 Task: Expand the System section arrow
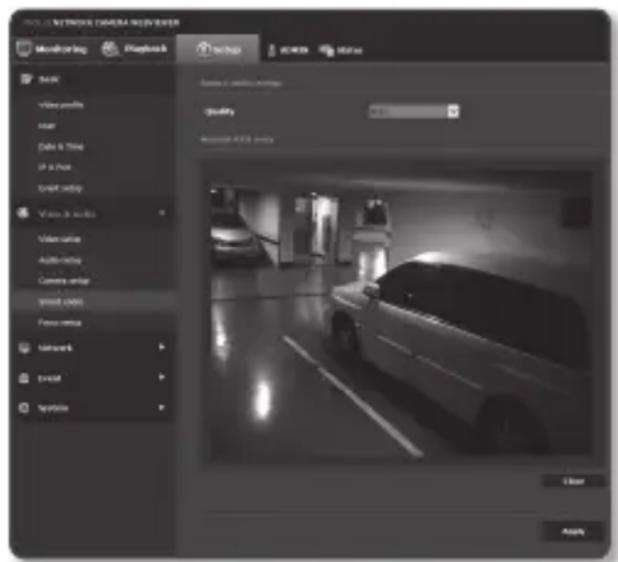pyautogui.click(x=162, y=407)
